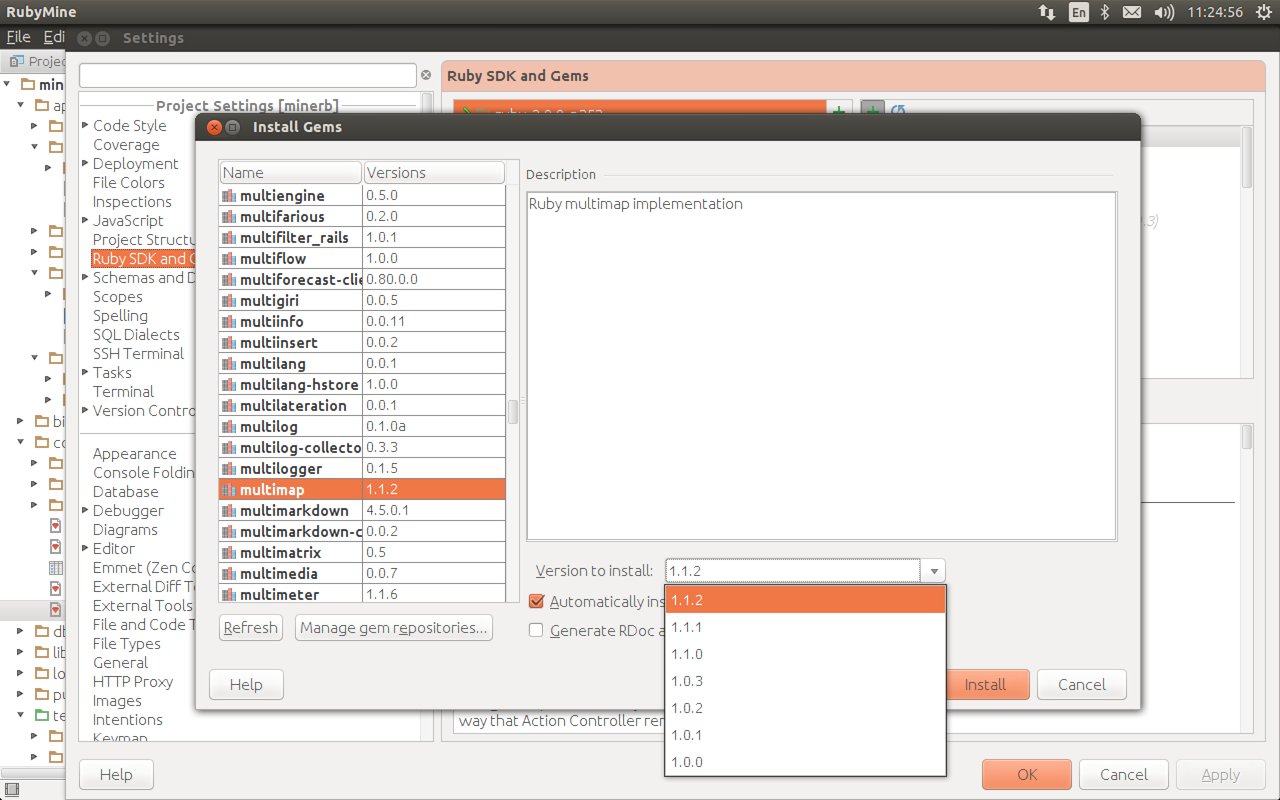1280x800 pixels.
Task: Select File Colors in Settings list
Action: click(128, 183)
